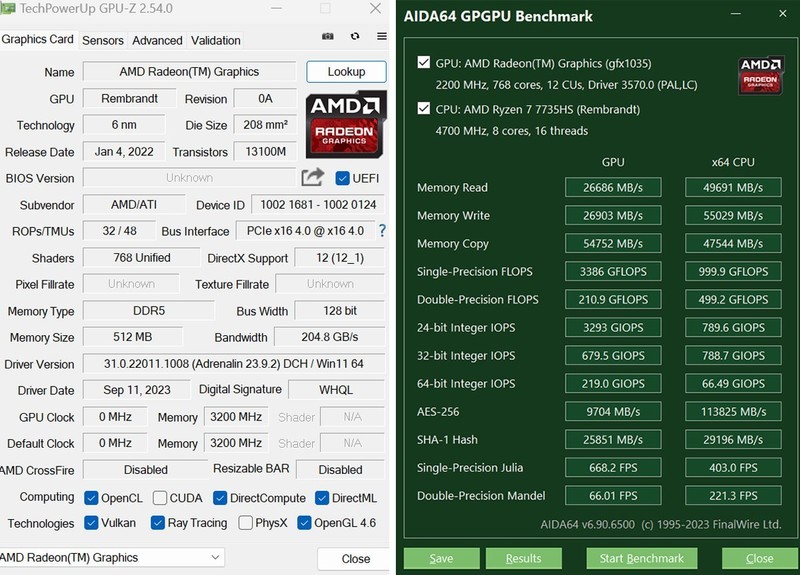Minimize the AIDA64 GPGPU Benchmark window
800x575 pixels.
[x=736, y=14]
